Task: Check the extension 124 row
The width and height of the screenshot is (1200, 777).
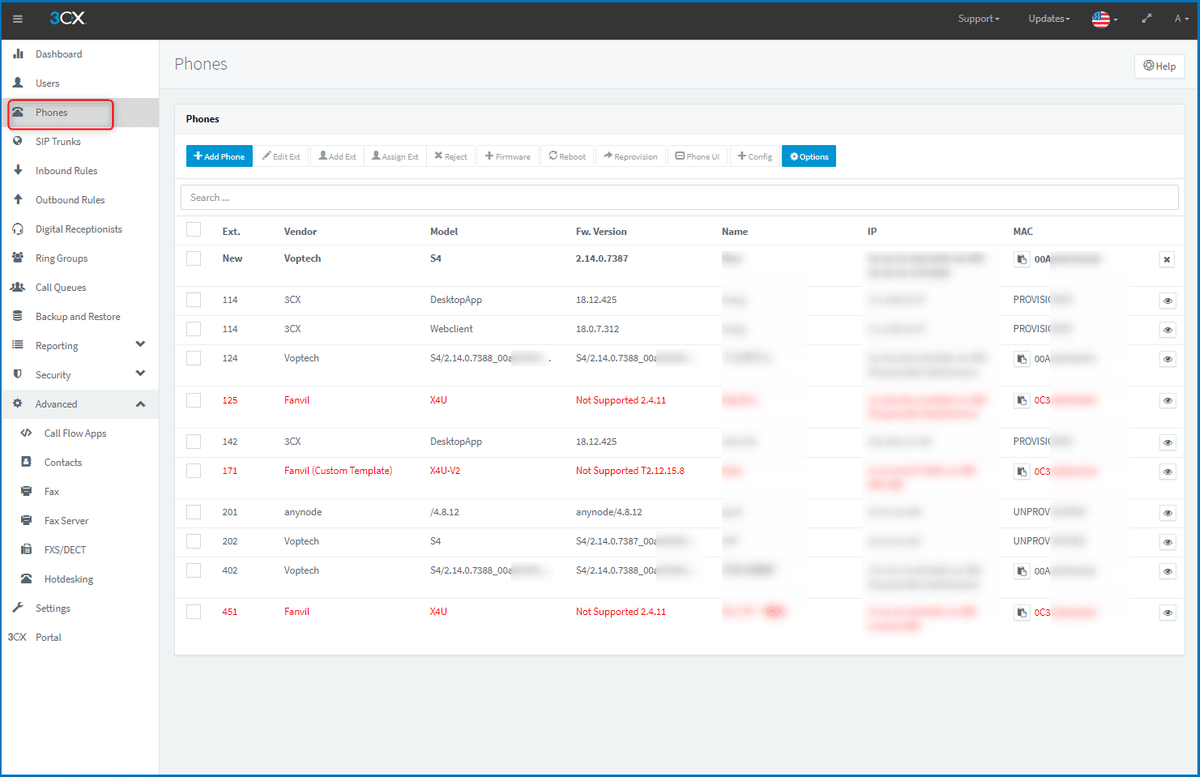Action: tap(193, 357)
